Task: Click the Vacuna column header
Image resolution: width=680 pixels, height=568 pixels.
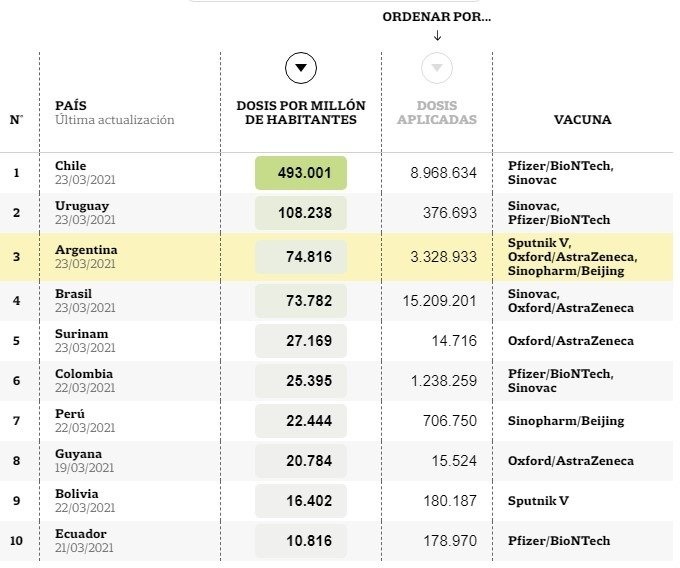Action: point(582,120)
